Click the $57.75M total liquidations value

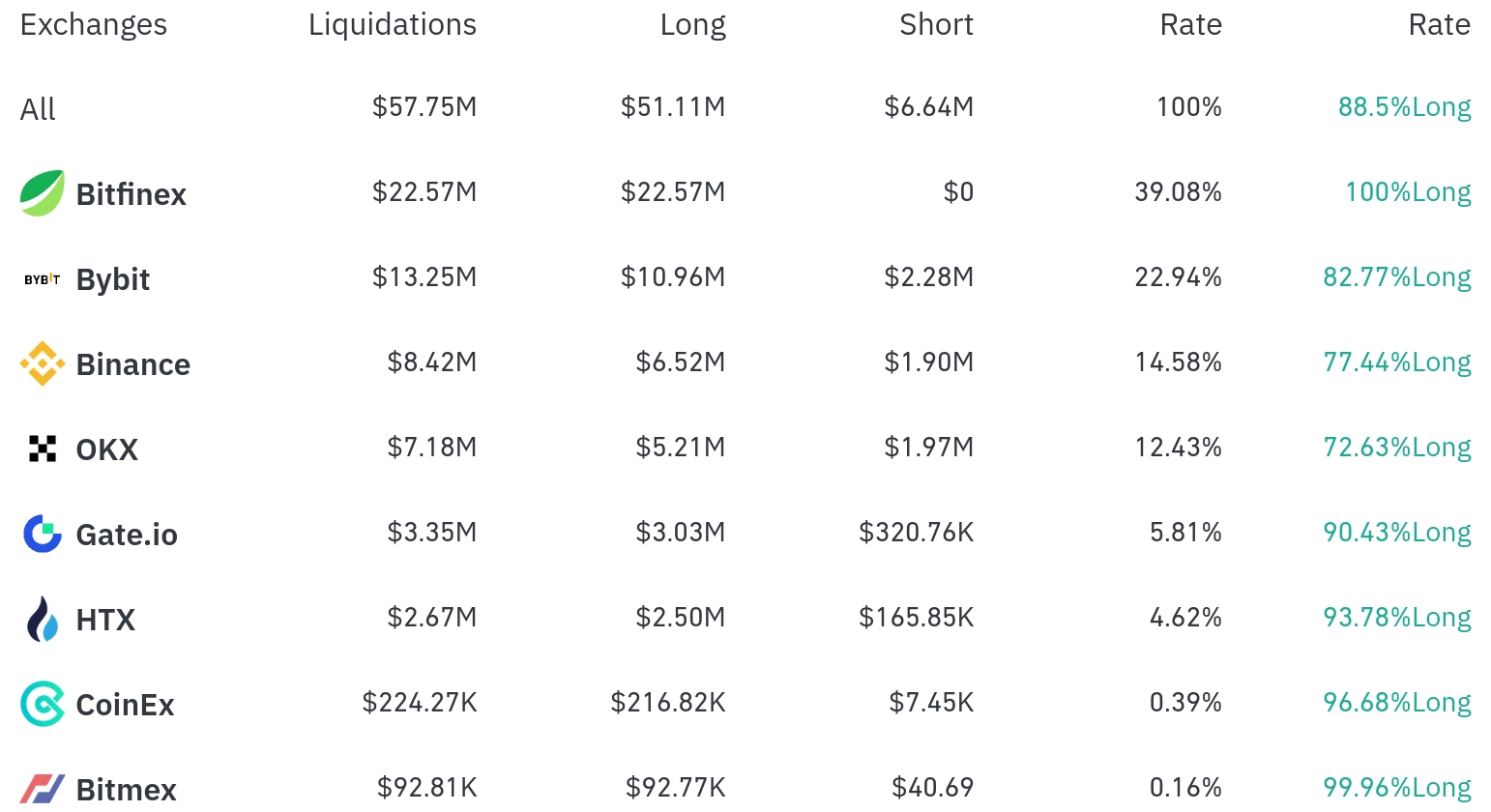(424, 106)
